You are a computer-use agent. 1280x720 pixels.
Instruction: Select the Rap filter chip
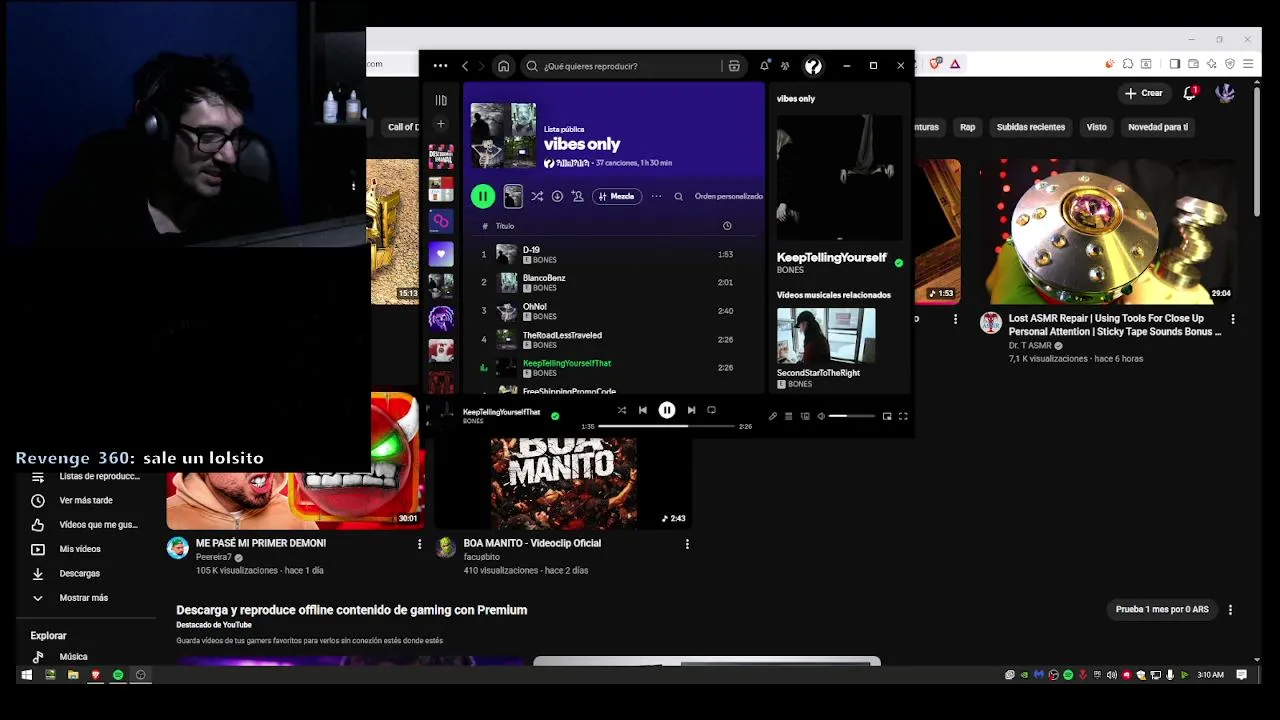coord(967,127)
